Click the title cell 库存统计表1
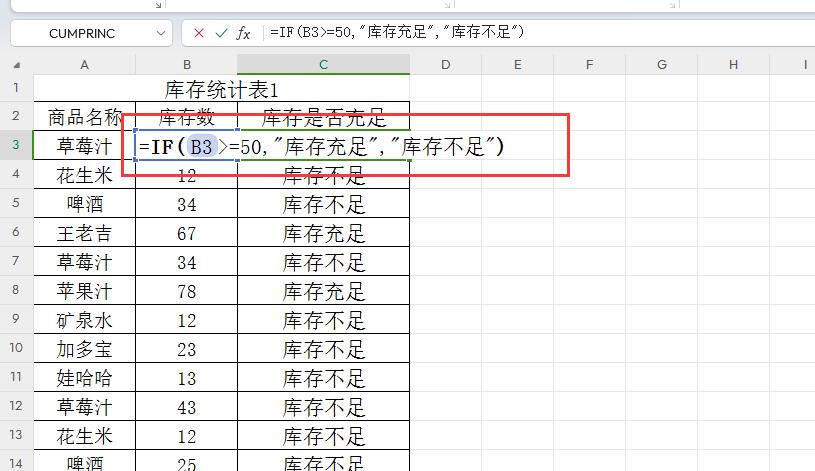815x471 pixels. 221,89
